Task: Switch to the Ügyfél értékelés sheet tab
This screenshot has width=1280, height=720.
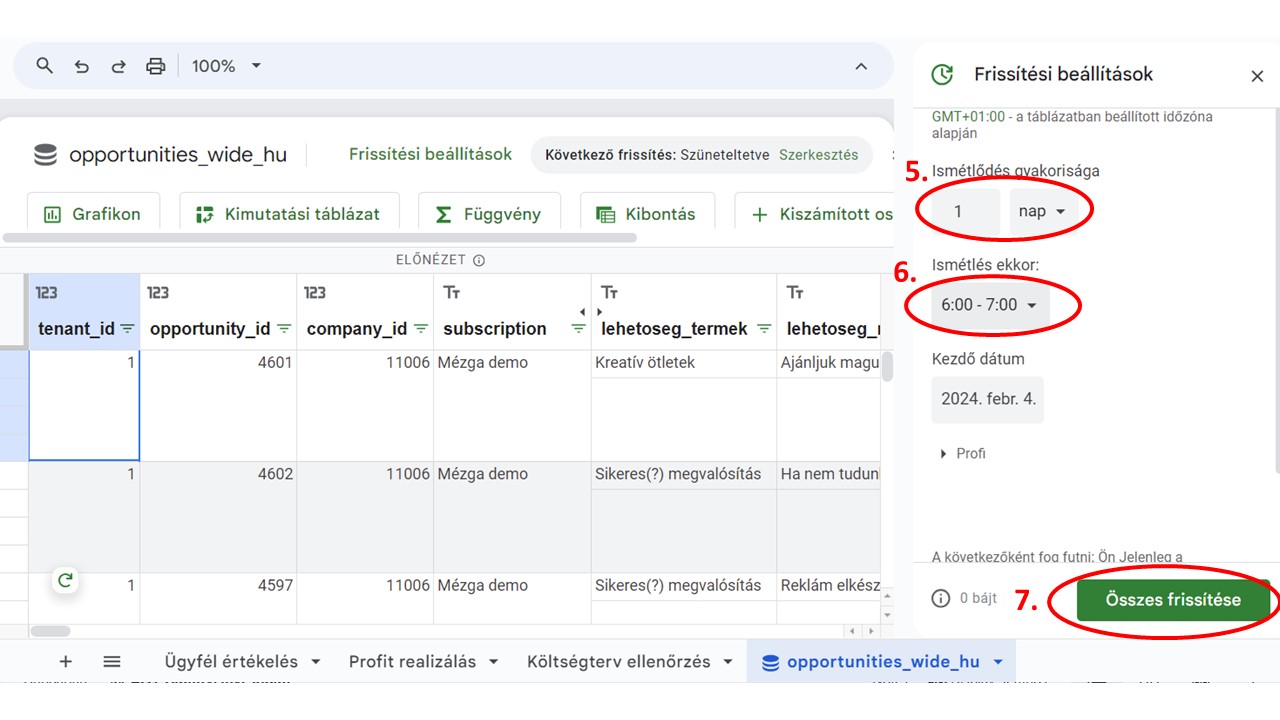Action: click(x=231, y=661)
